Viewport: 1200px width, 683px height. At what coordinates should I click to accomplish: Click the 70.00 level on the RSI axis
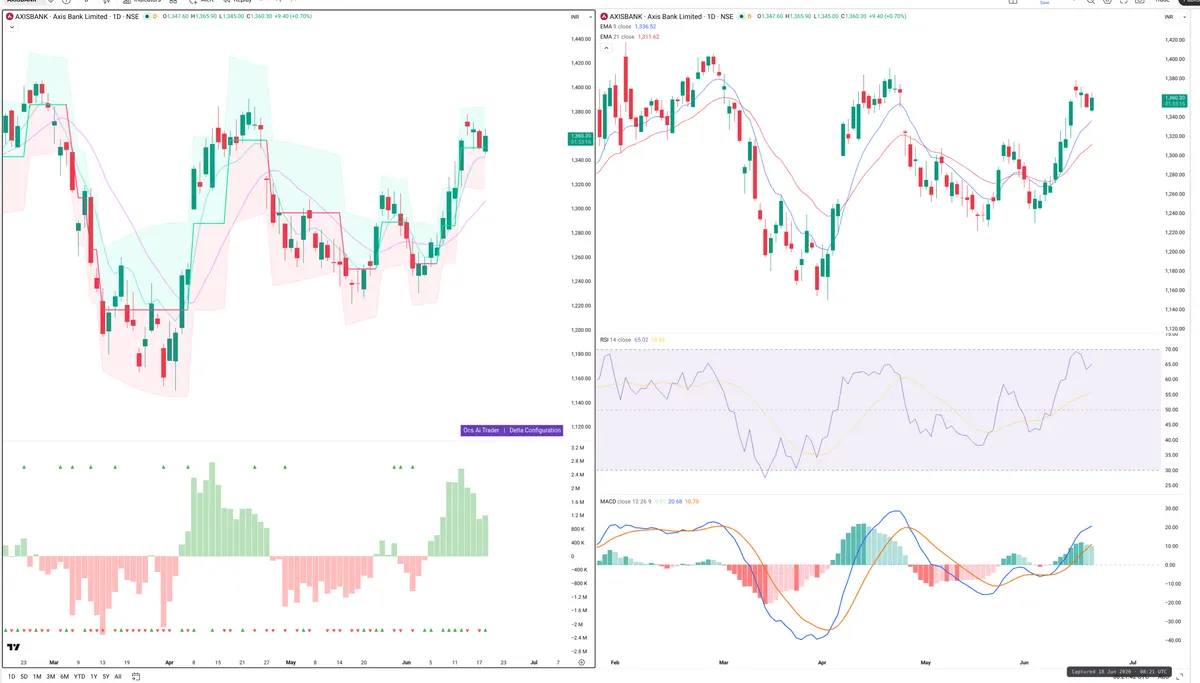point(1172,349)
